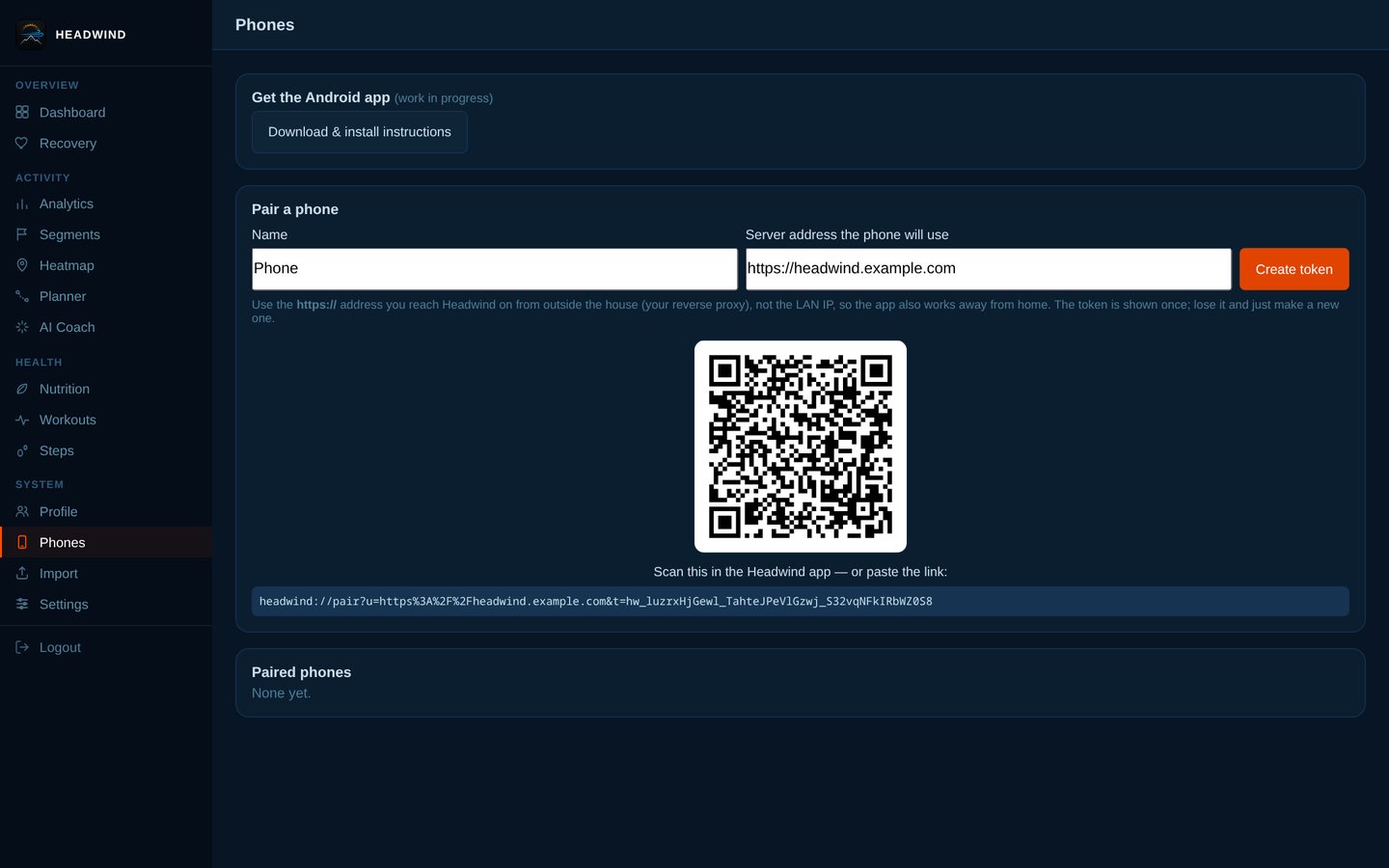Open AI Coach from the sidebar
The height and width of the screenshot is (868, 1389).
click(x=106, y=327)
